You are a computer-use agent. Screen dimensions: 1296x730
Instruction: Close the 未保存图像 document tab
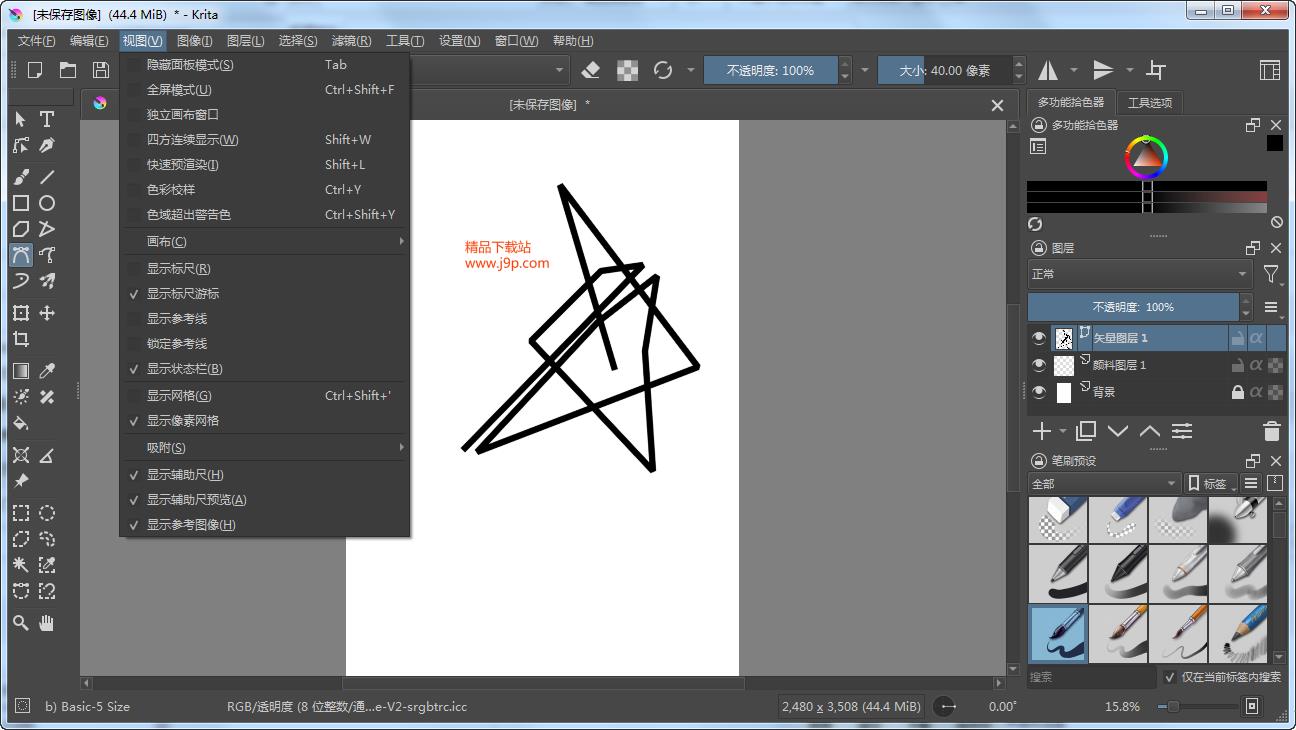point(997,105)
